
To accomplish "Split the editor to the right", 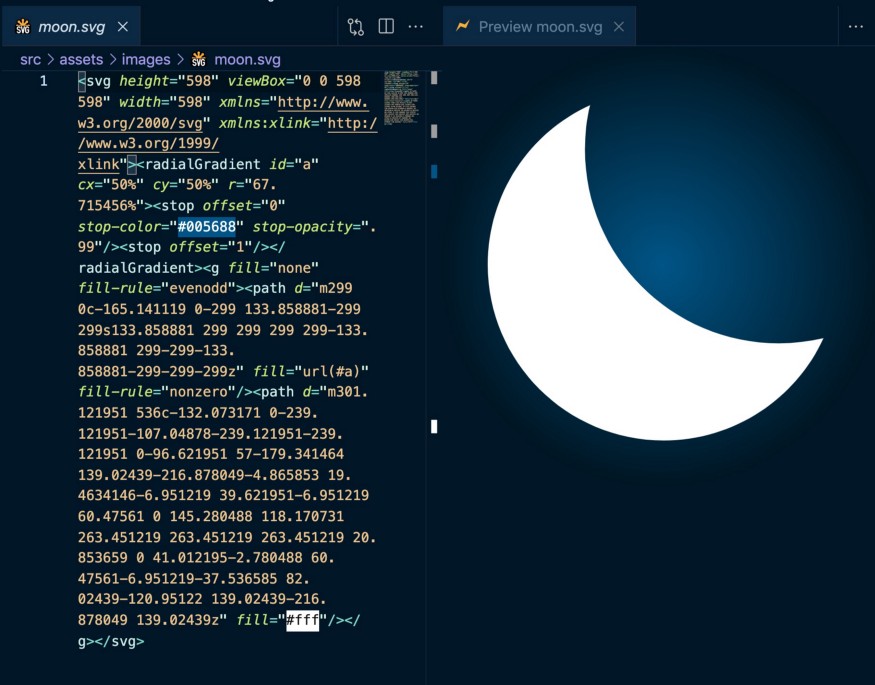I will [x=386, y=26].
